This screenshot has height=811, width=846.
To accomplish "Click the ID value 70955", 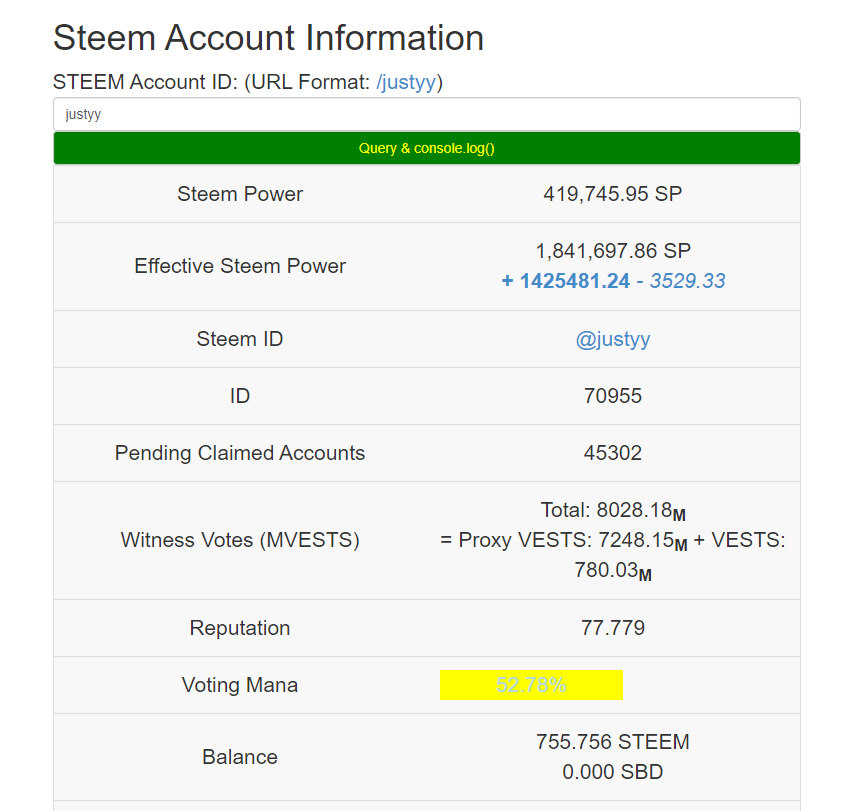I will pos(613,396).
